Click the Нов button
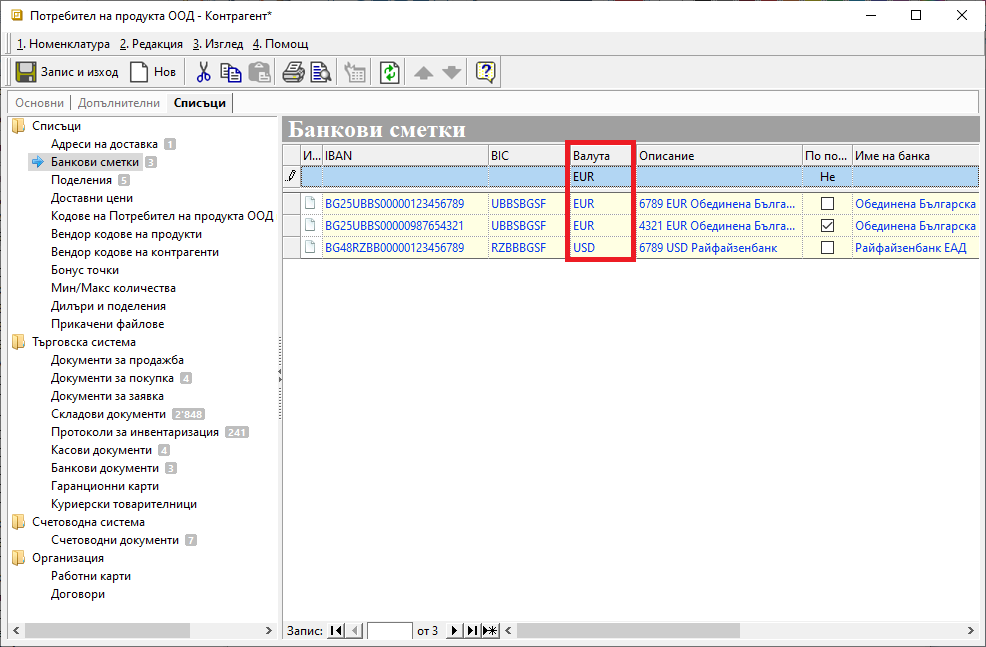Viewport: 986px width, 647px height. tap(153, 72)
